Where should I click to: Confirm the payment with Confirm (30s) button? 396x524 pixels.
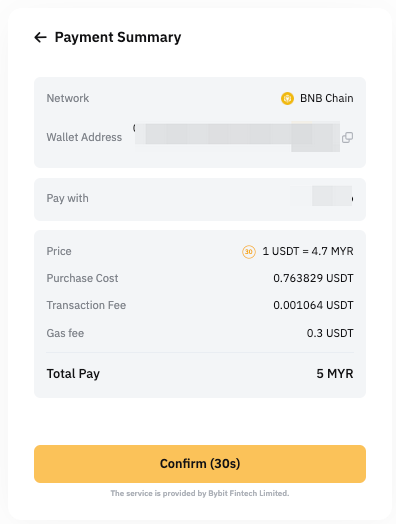[200, 464]
